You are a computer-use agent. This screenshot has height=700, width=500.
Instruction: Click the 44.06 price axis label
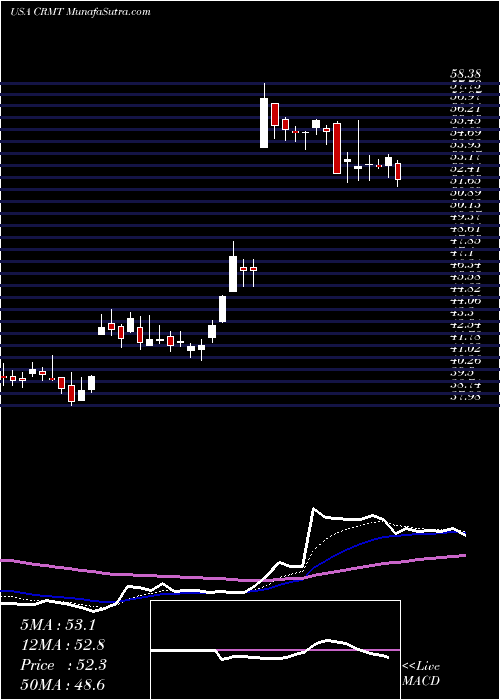tap(465, 300)
